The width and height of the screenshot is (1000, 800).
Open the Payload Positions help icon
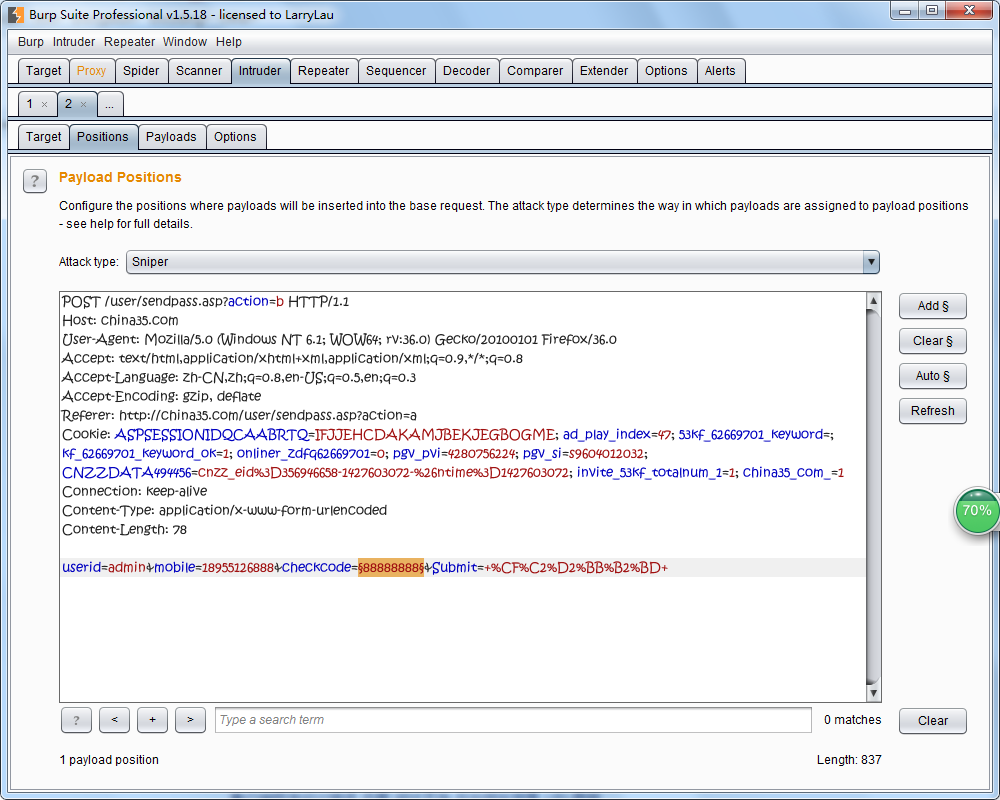pyautogui.click(x=35, y=181)
